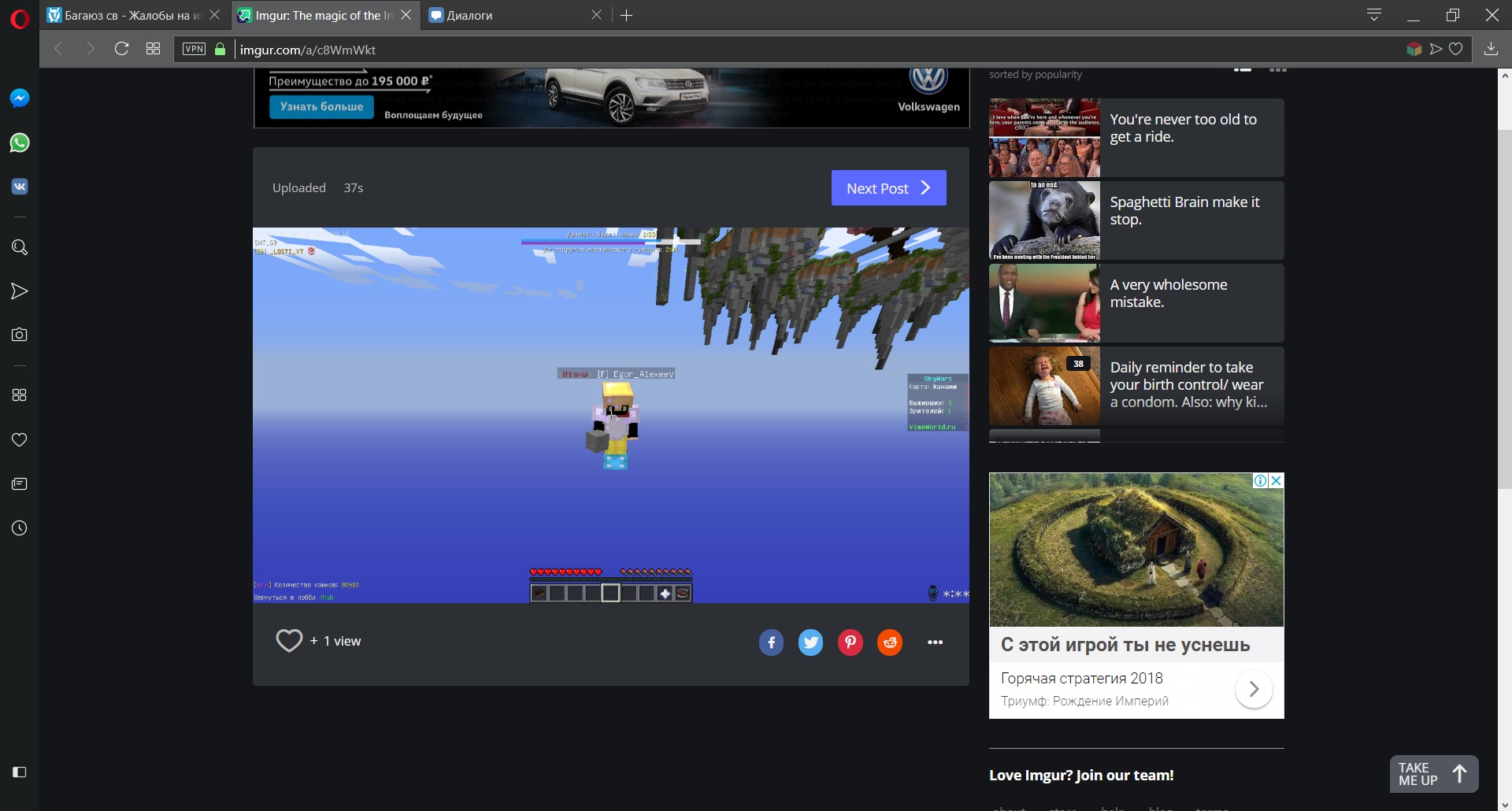
Task: Open the 'A very wholesome mistake' thumbnail
Action: click(x=1044, y=303)
